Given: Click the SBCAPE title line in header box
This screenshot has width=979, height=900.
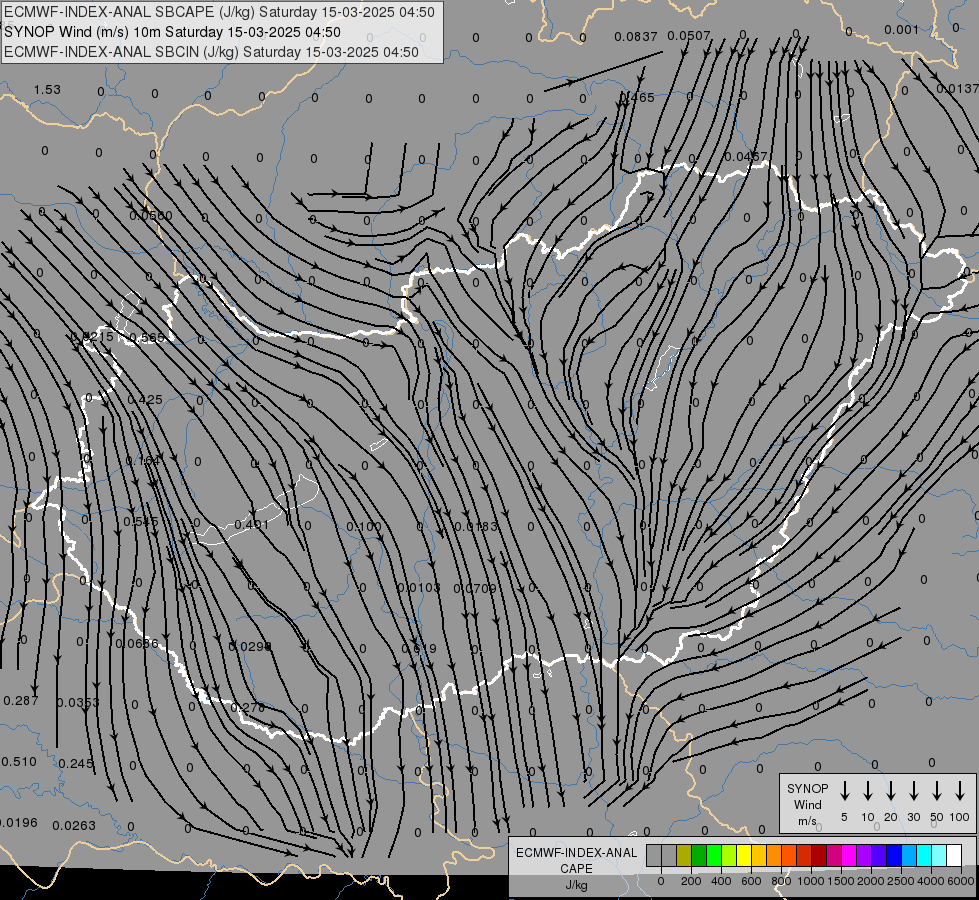Looking at the screenshot, I should [x=219, y=12].
